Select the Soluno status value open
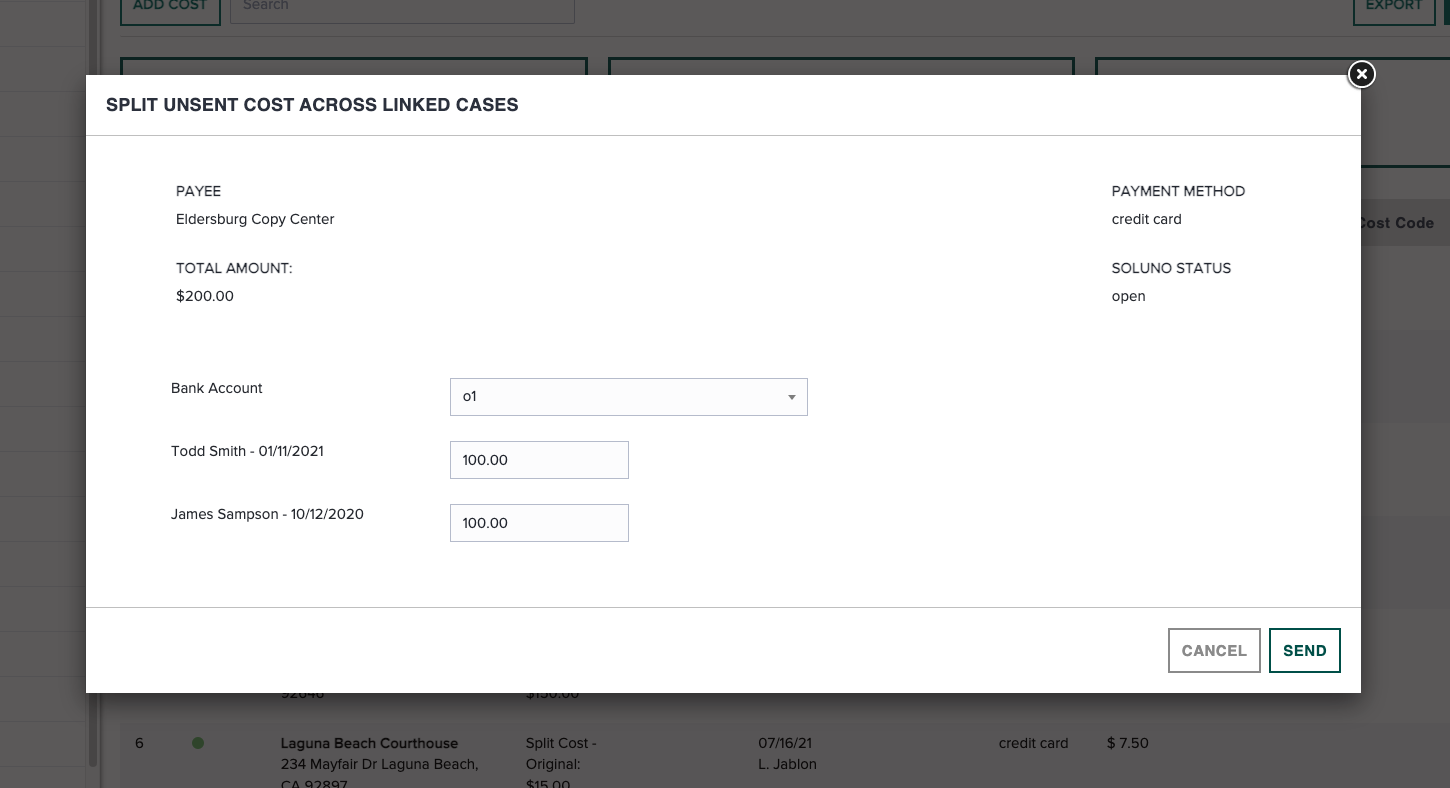Screen dimensions: 1450x788 point(1128,296)
